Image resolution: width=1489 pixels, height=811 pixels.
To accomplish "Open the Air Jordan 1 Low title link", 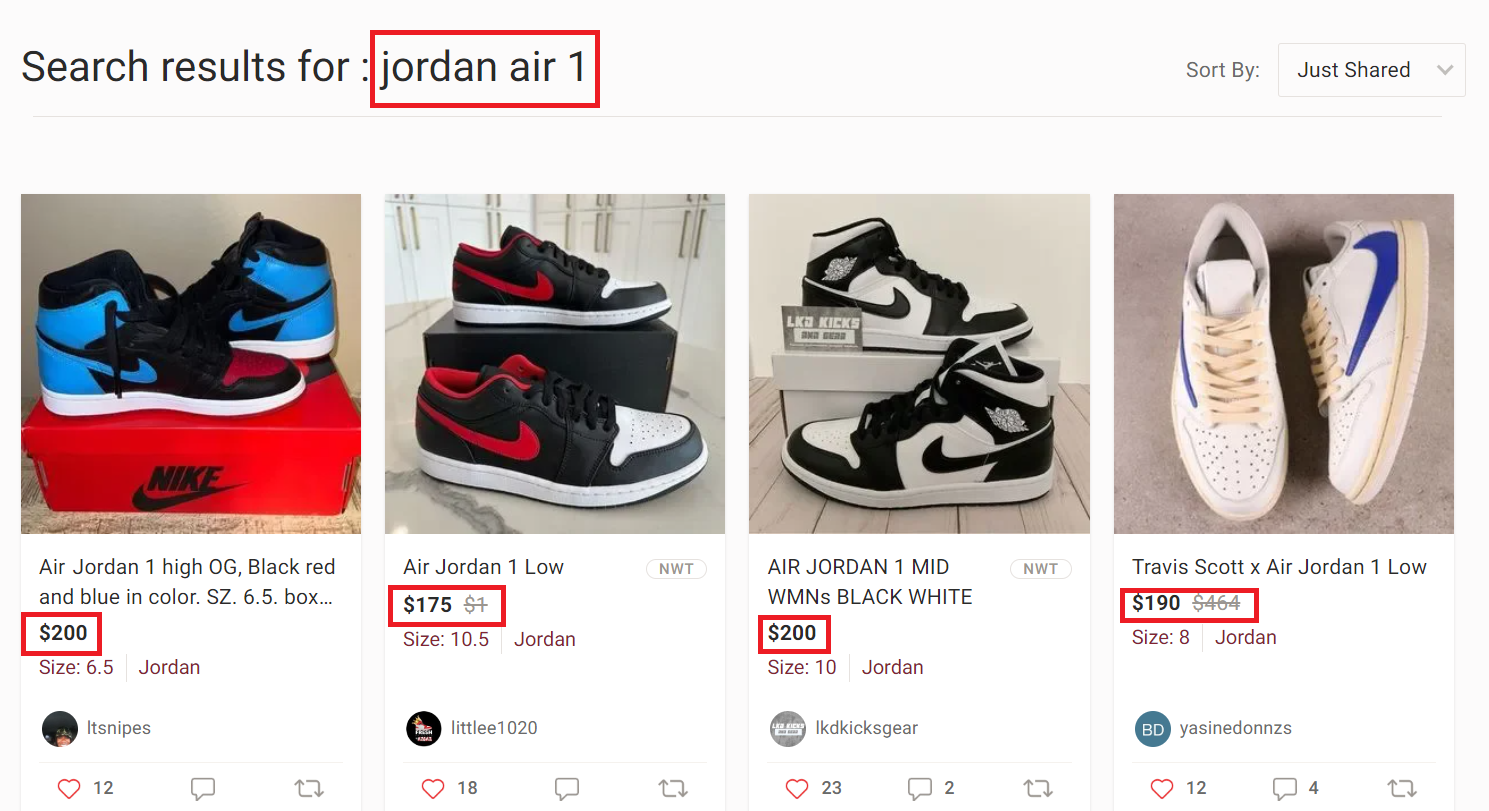I will 483,567.
